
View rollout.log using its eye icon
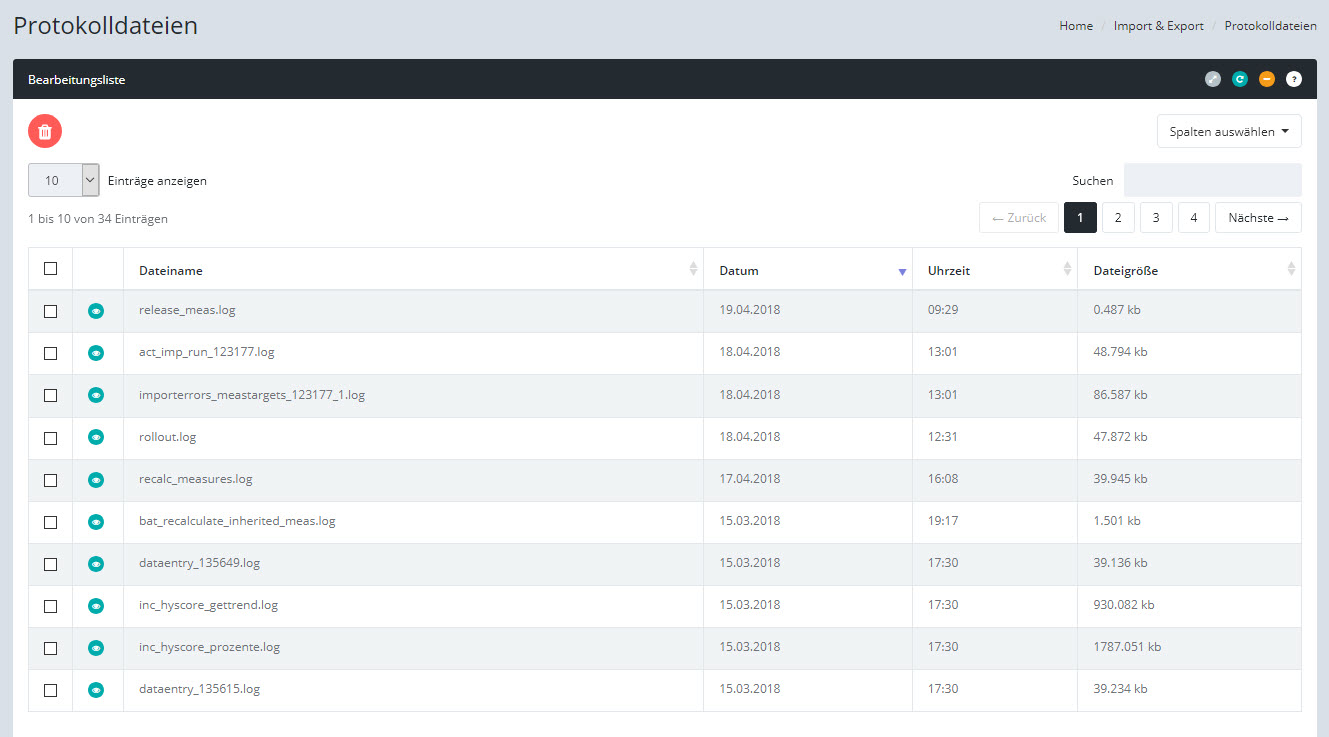tap(96, 437)
